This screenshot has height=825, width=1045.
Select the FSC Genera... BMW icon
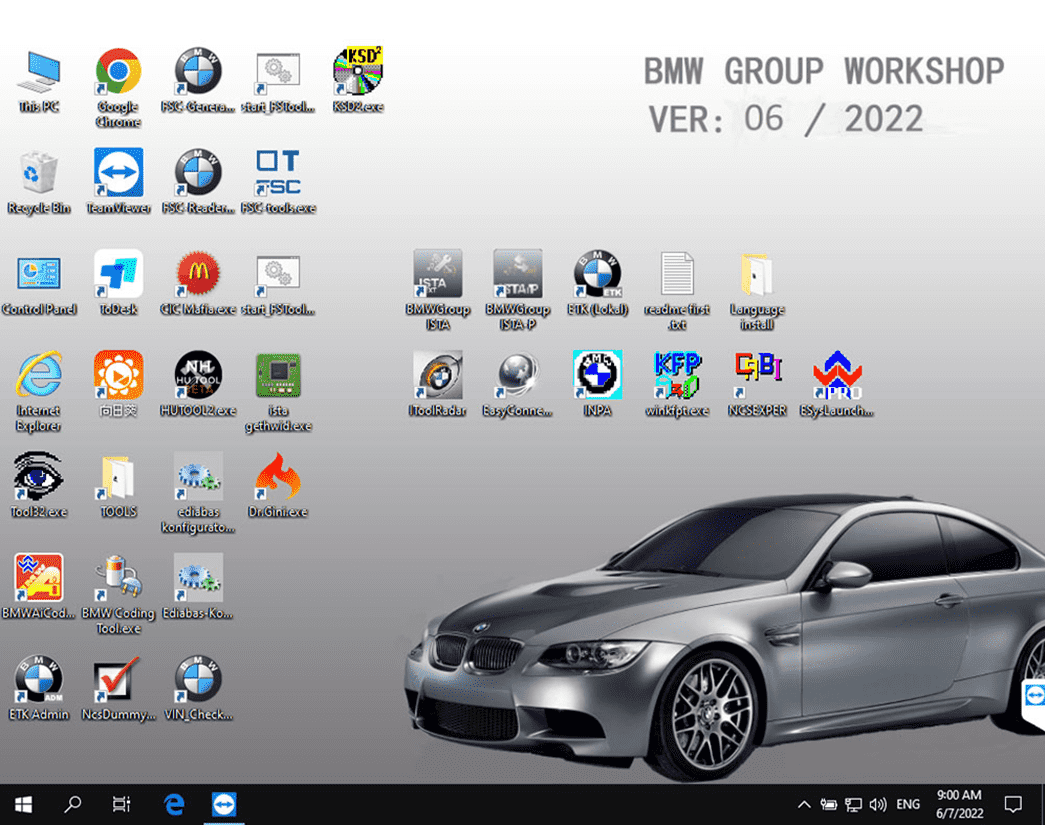point(198,81)
